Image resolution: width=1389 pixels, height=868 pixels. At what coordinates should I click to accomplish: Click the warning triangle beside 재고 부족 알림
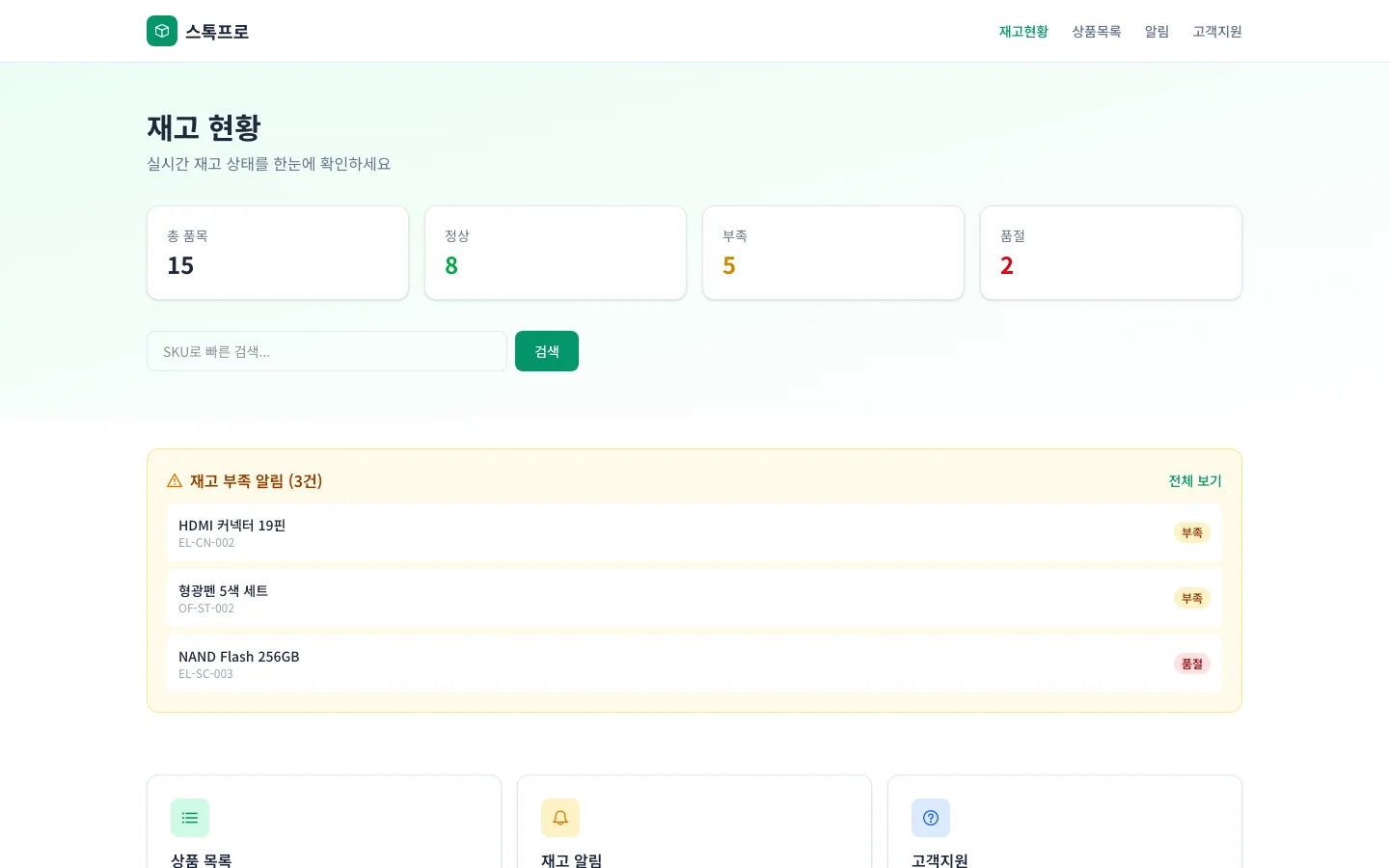click(x=175, y=479)
